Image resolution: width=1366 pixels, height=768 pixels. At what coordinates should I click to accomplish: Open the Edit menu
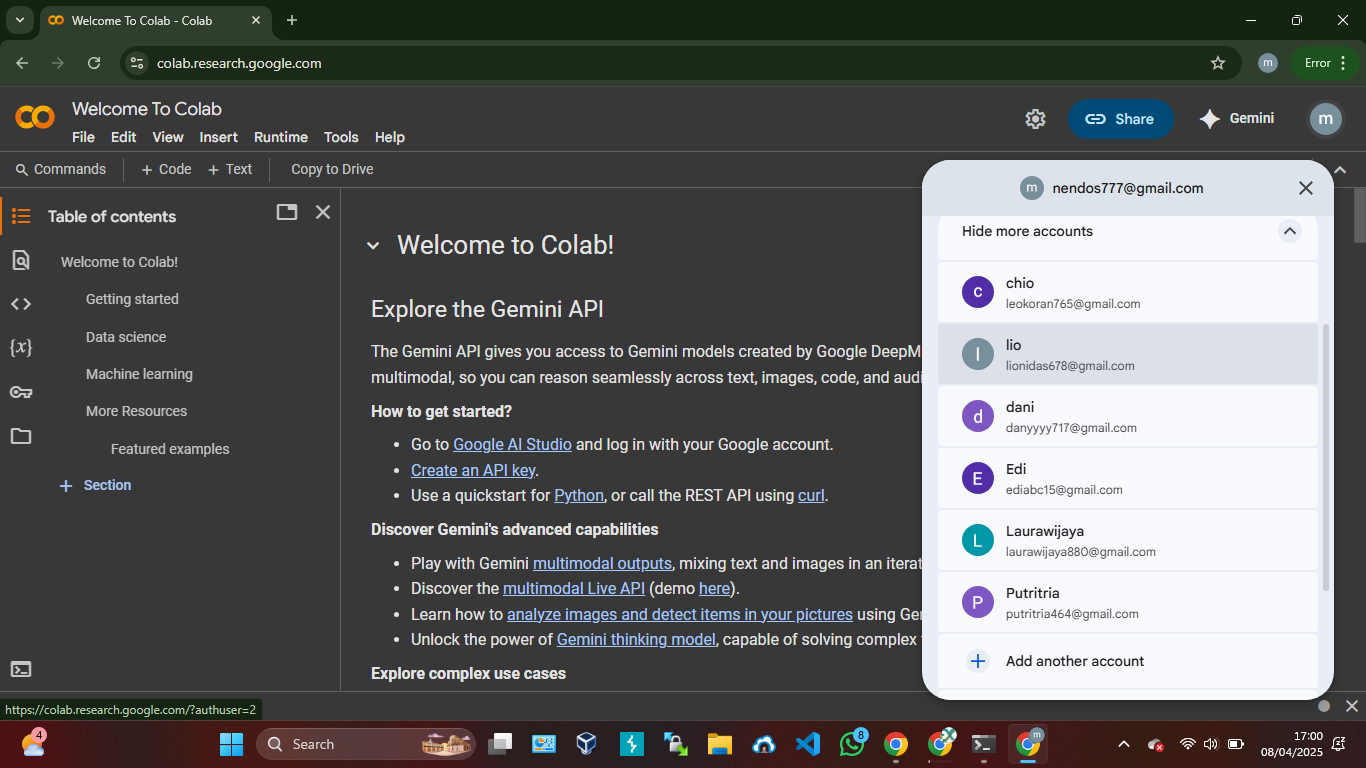pyautogui.click(x=124, y=137)
